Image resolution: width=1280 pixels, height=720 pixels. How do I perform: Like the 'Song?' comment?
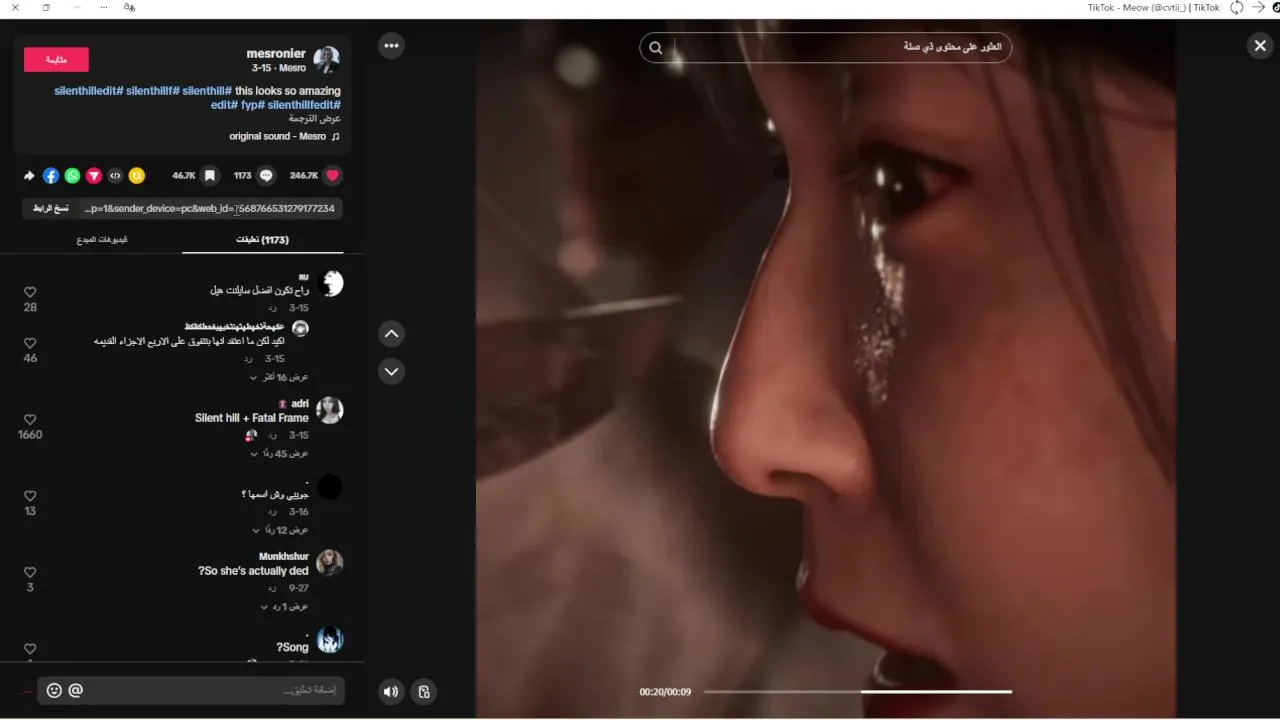(30, 649)
